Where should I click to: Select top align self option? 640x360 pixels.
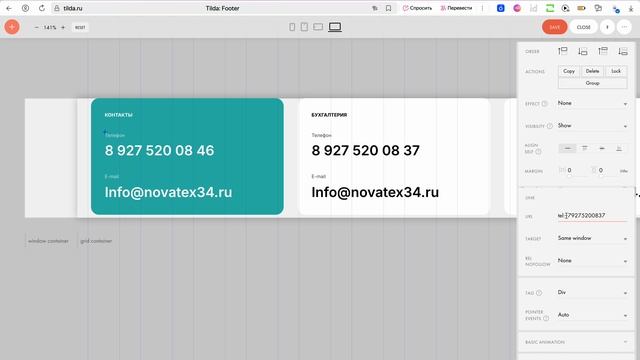point(584,148)
